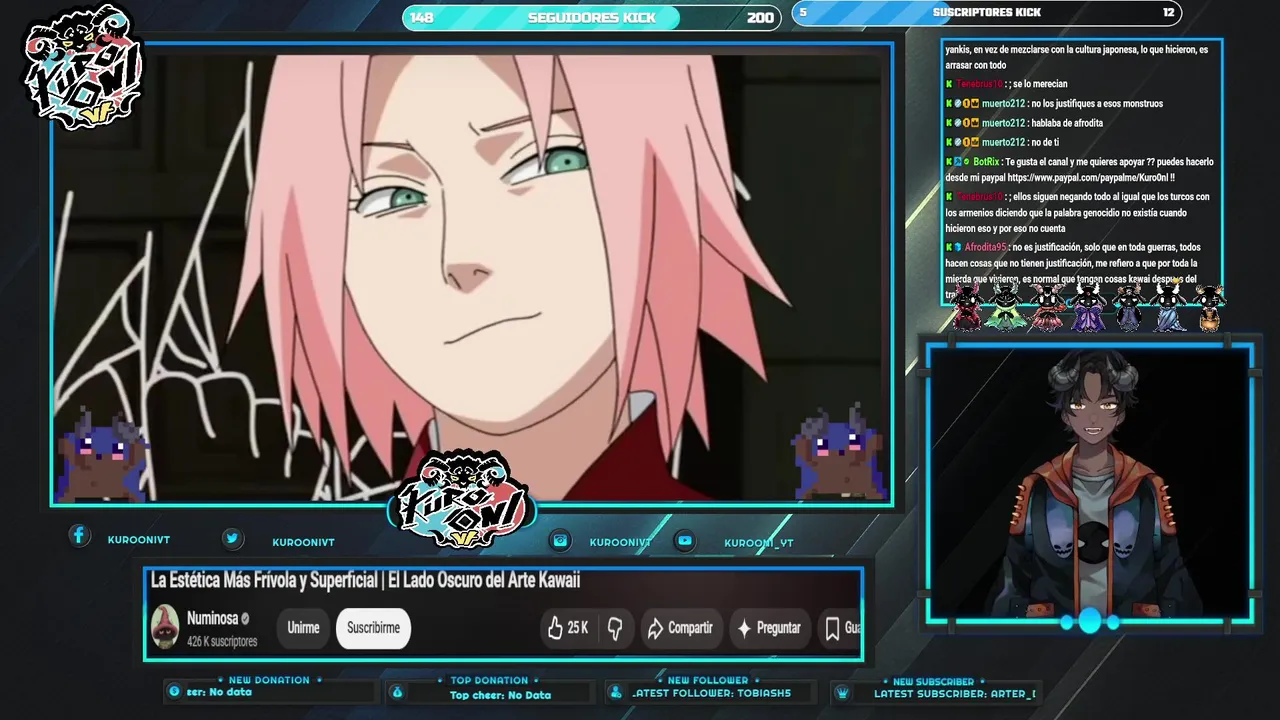The height and width of the screenshot is (720, 1280).
Task: Click the orange-brown pixel character under chat
Action: 1210,307
